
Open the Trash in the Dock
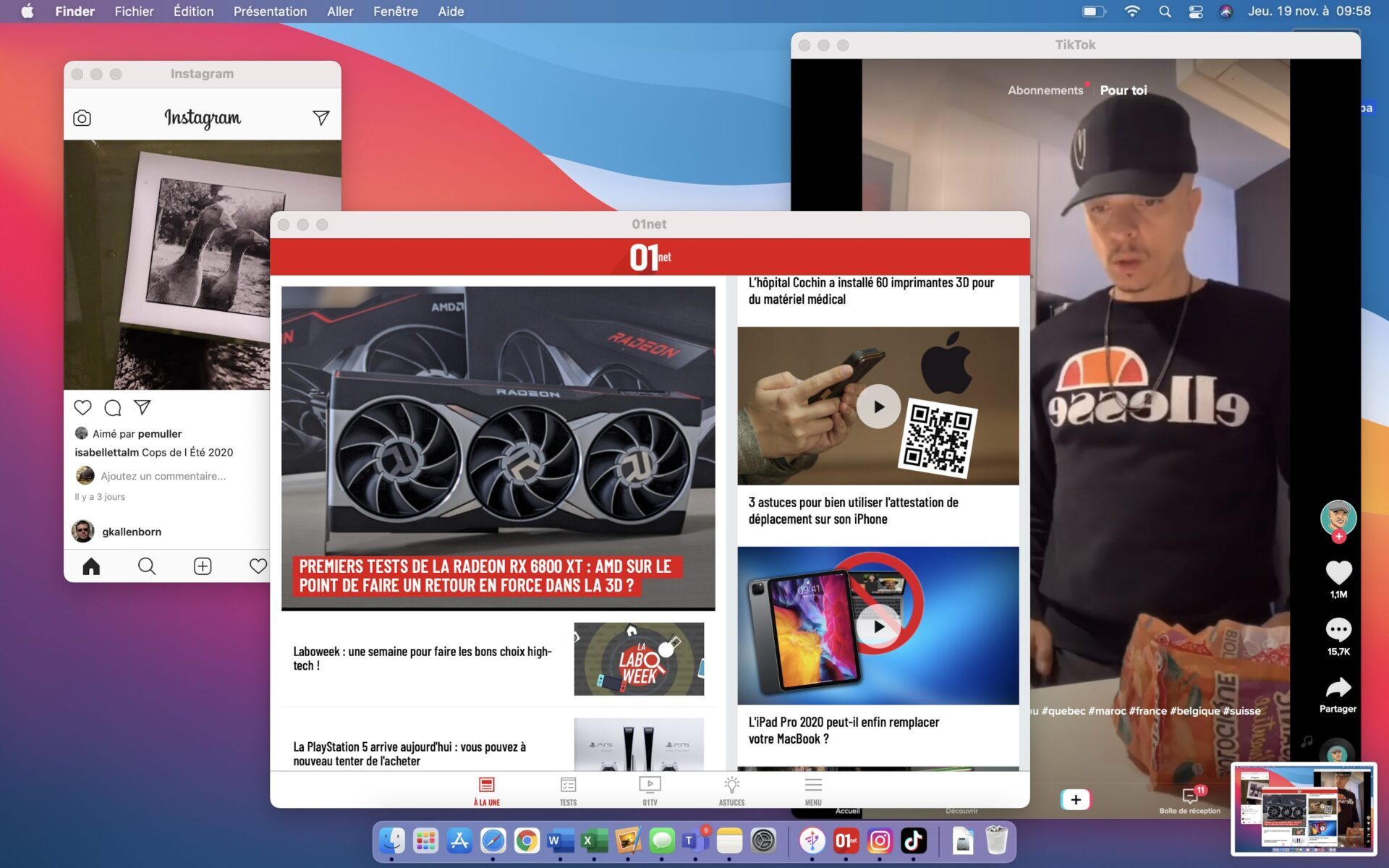point(997,841)
